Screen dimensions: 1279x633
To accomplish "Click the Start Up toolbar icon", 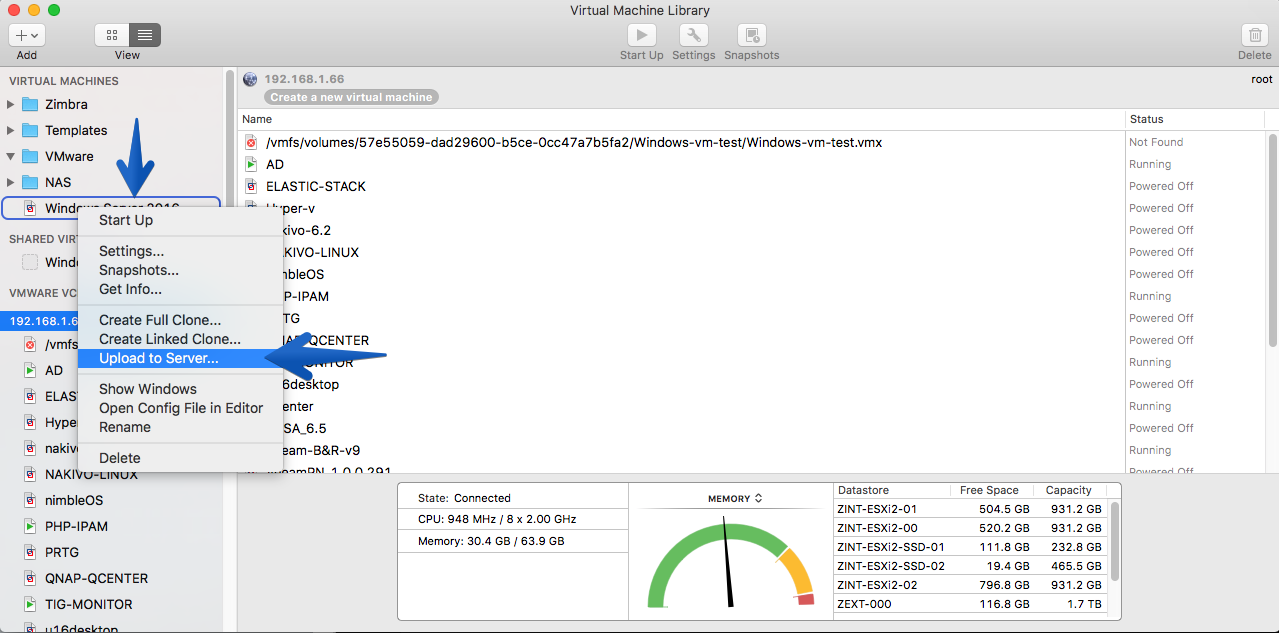I will 641,35.
